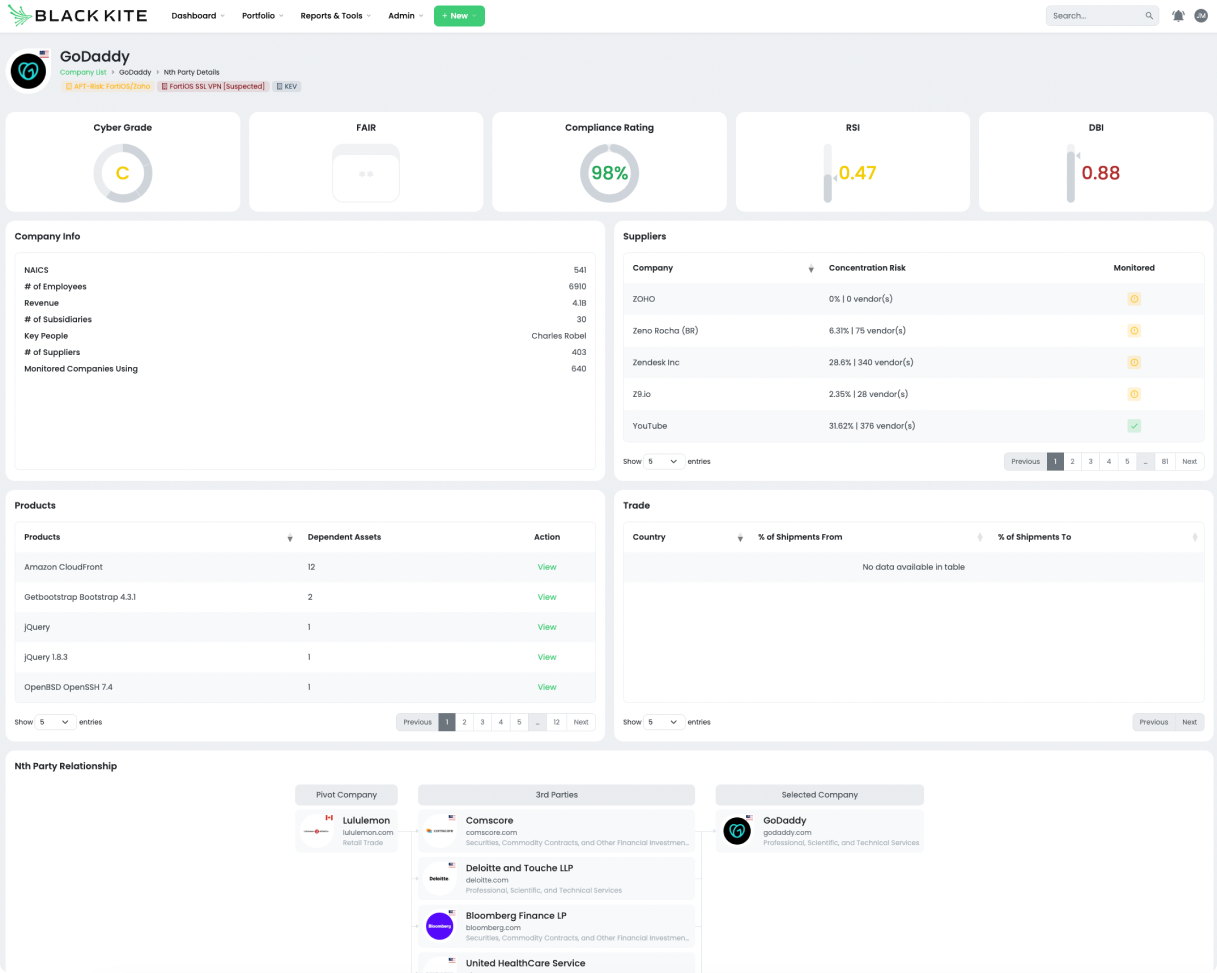Click the search magnifier icon
1217x973 pixels.
pos(1149,16)
